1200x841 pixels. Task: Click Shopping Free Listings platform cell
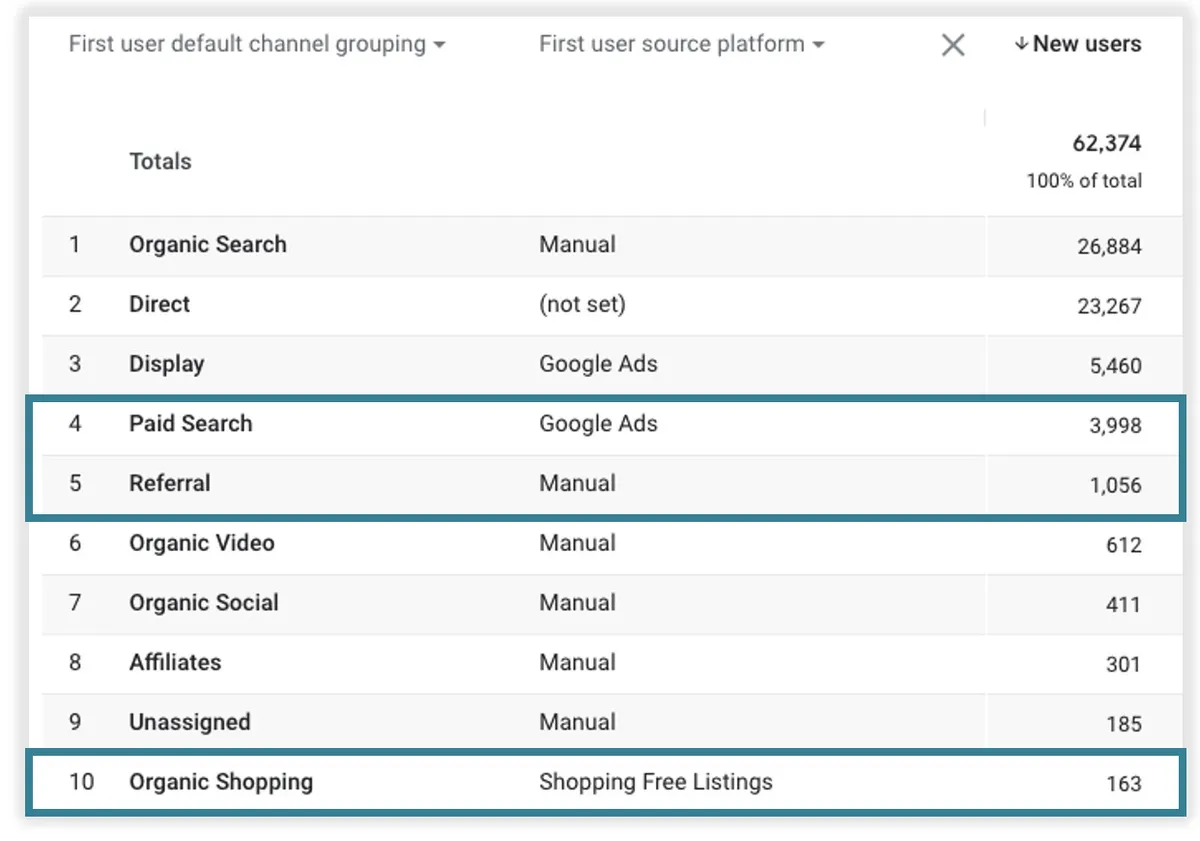pos(655,782)
